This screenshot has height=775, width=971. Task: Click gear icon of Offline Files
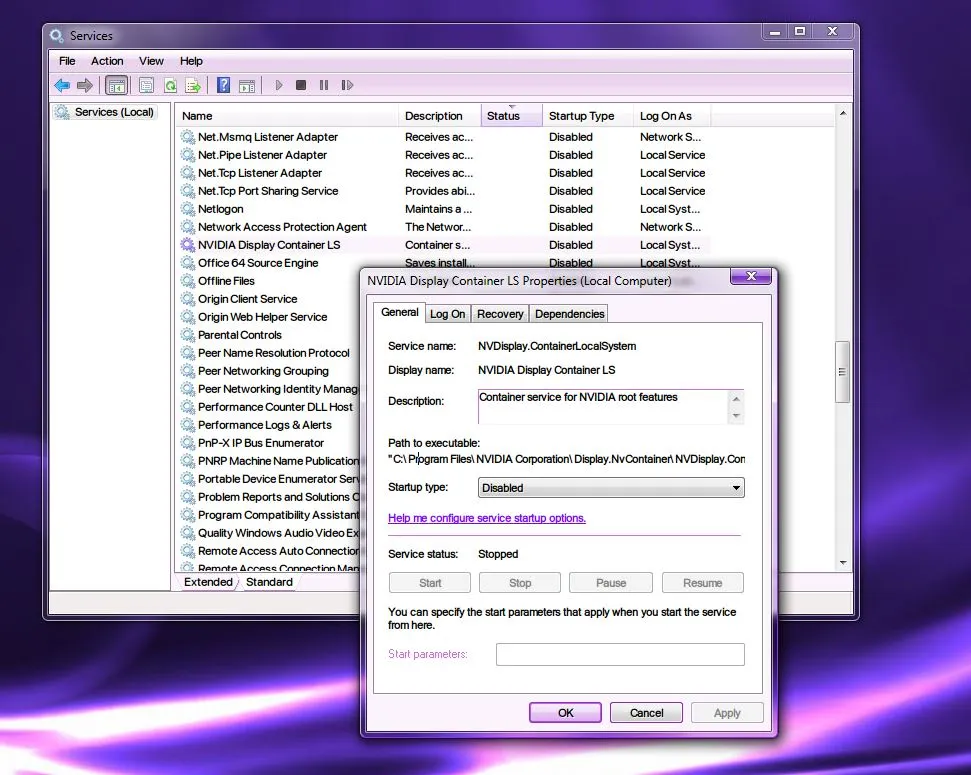pyautogui.click(x=188, y=281)
